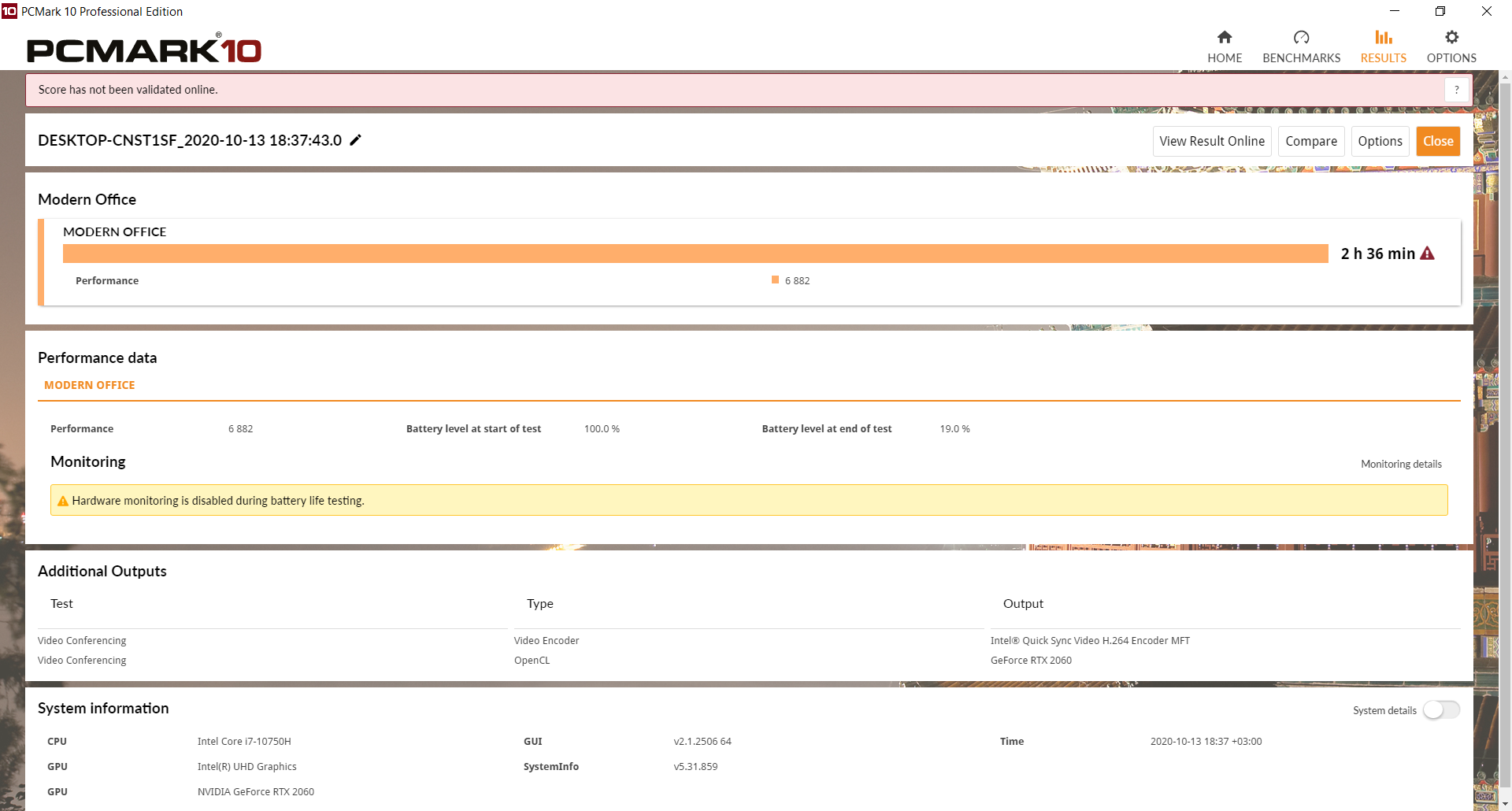Click the Compare button

(1311, 141)
